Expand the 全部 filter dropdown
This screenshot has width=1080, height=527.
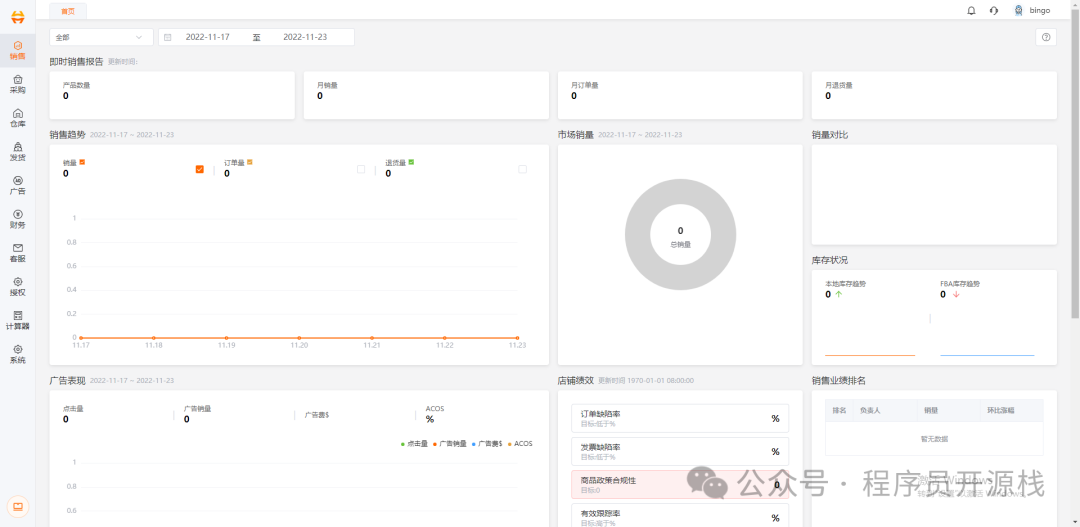coord(101,37)
